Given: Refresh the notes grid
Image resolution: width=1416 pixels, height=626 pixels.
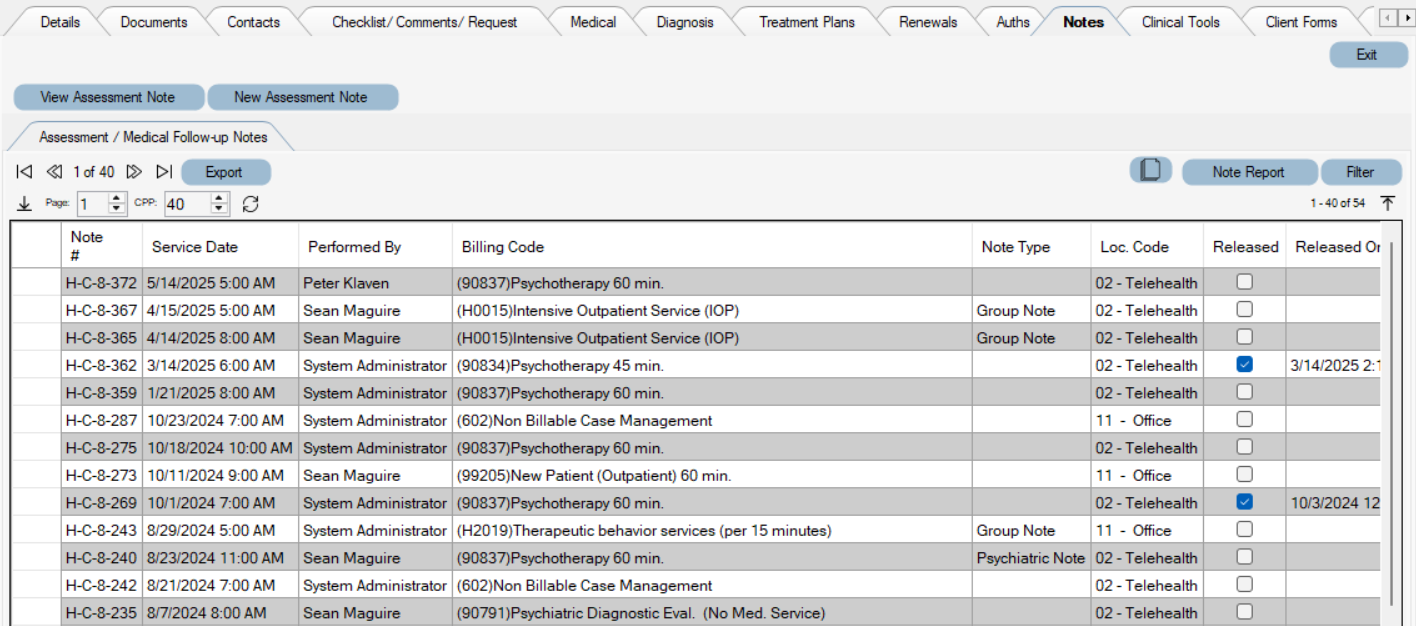Looking at the screenshot, I should coord(250,204).
